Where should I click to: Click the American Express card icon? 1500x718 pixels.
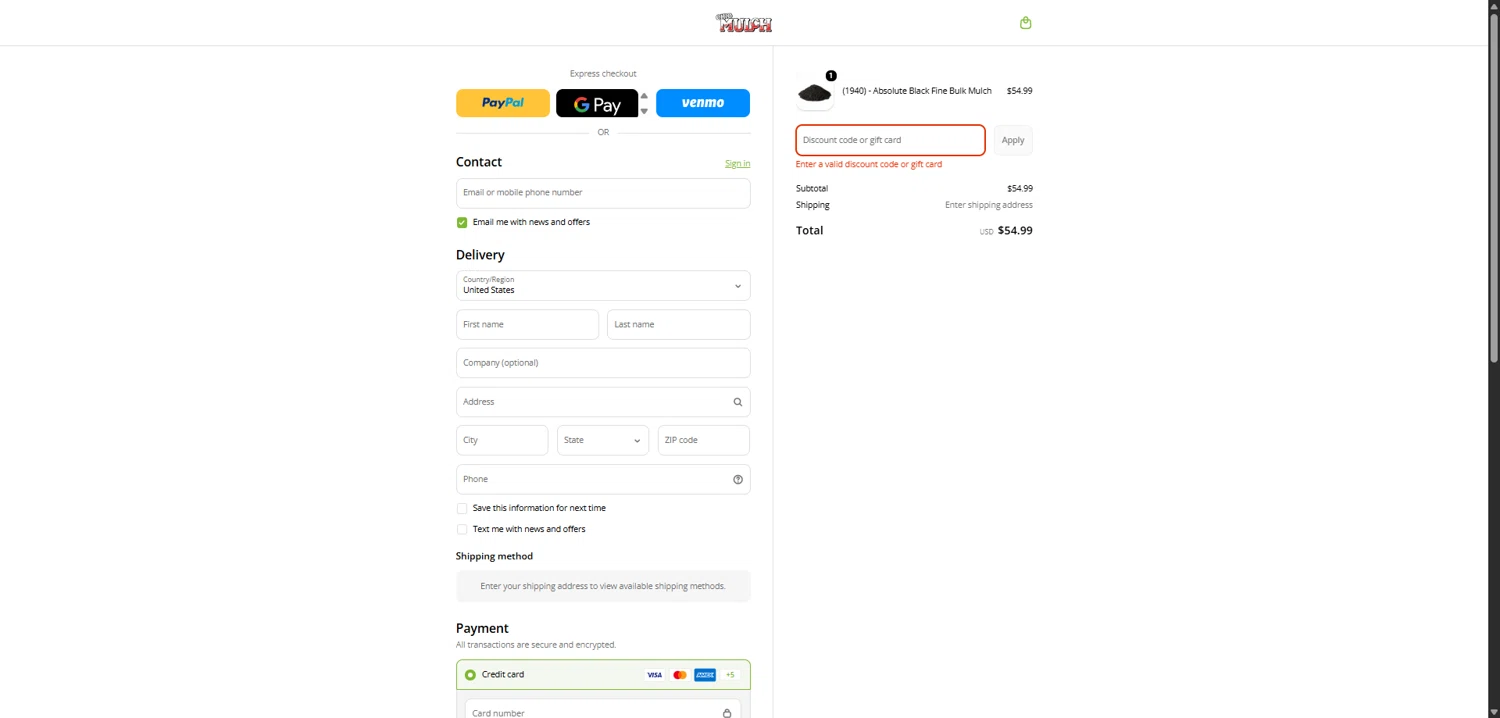[x=705, y=675]
